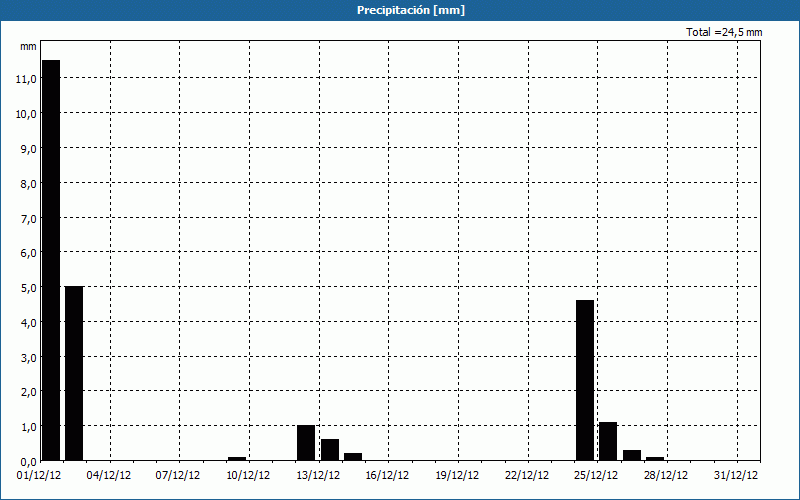Click the 10,0 y-axis value
The height and width of the screenshot is (500, 800).
26,114
